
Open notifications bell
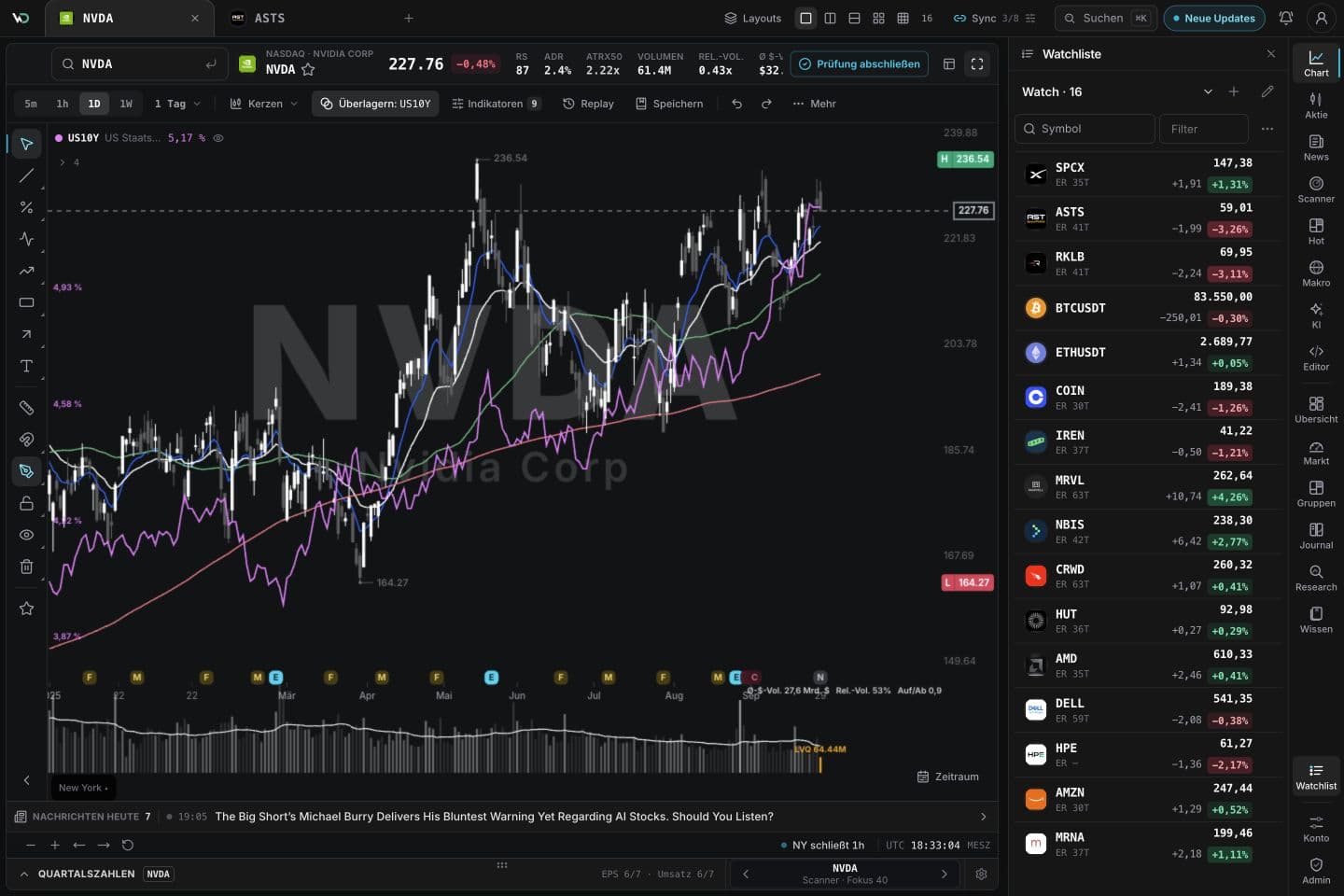point(1286,18)
